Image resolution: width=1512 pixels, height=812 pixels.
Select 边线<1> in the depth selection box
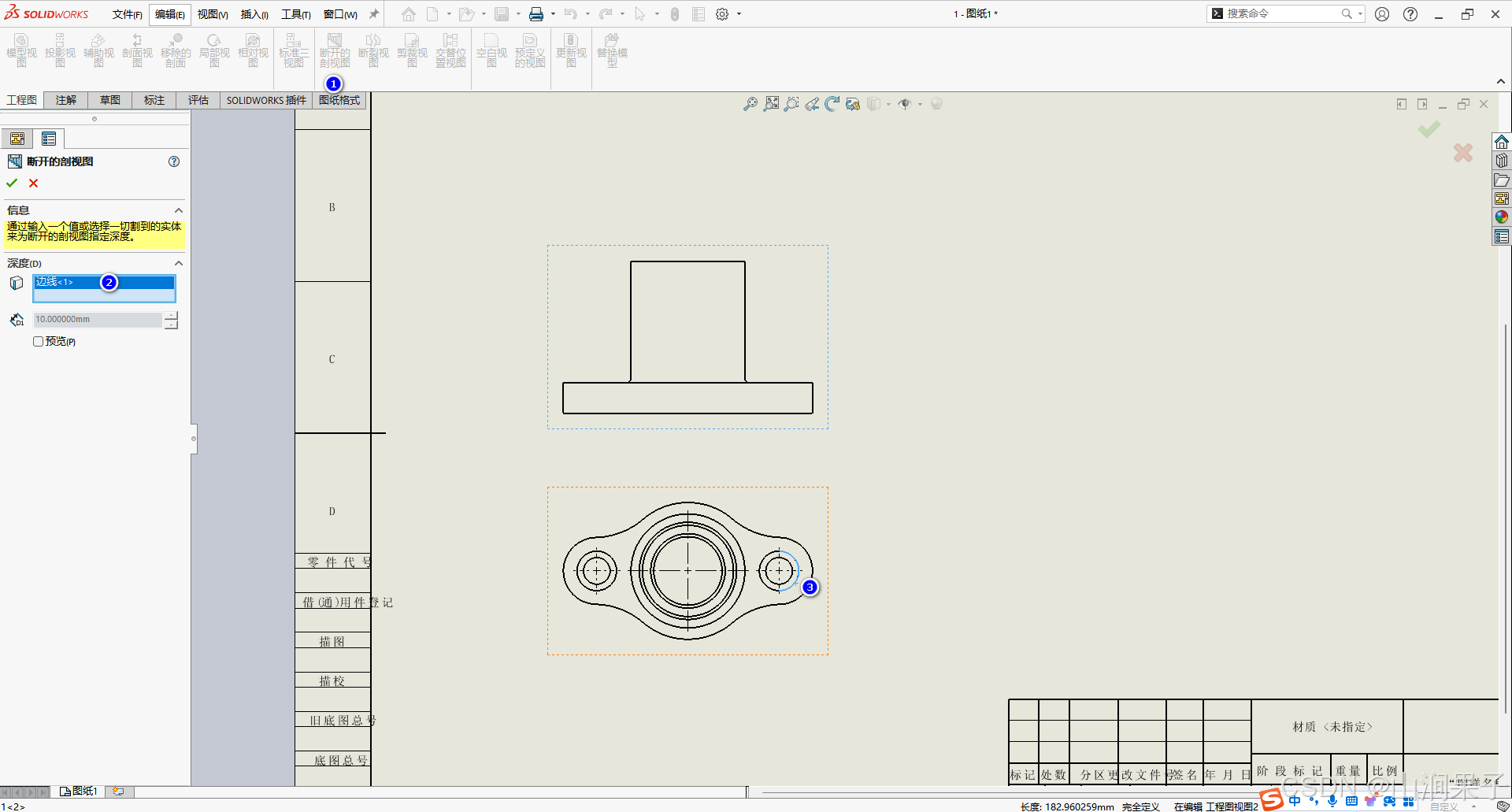[x=104, y=282]
